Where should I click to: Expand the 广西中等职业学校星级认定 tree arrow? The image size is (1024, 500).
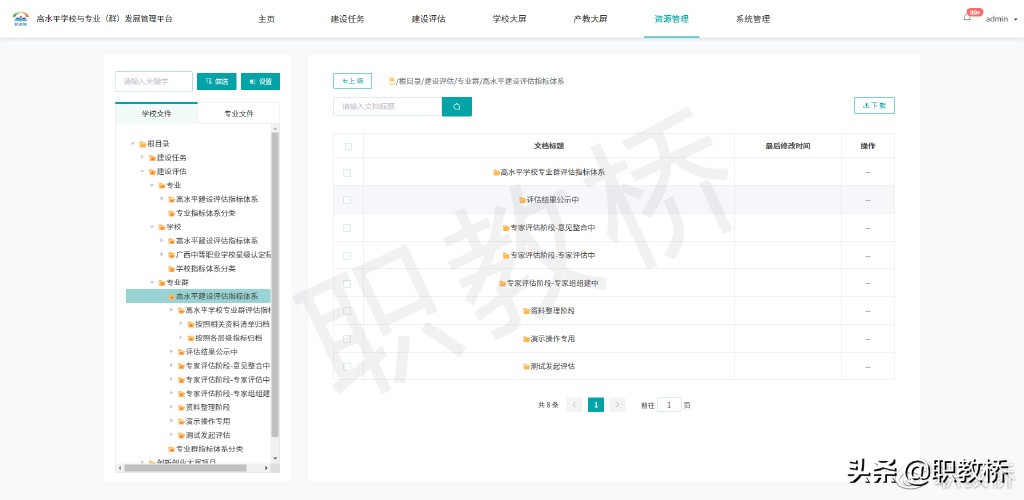pyautogui.click(x=162, y=255)
